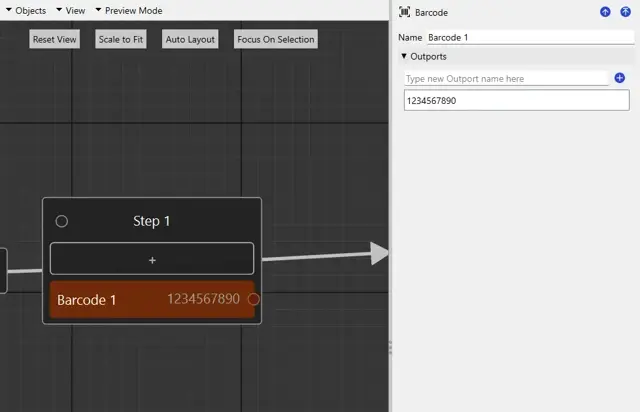Click the Scale to Fit button
Screen dimensions: 640x412
121,39
